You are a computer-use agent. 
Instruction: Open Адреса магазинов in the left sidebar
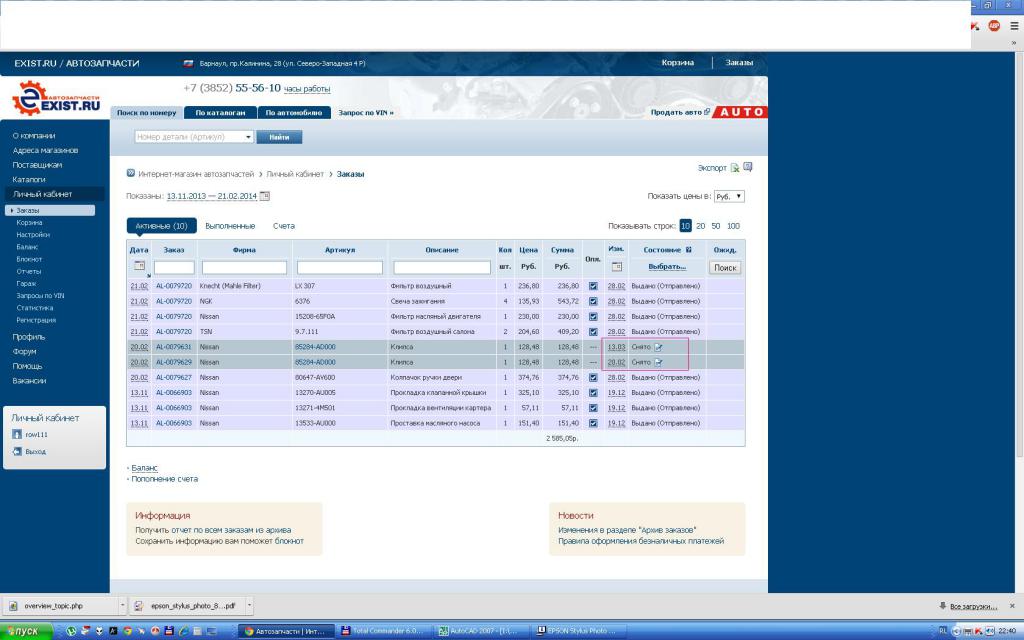click(x=46, y=150)
